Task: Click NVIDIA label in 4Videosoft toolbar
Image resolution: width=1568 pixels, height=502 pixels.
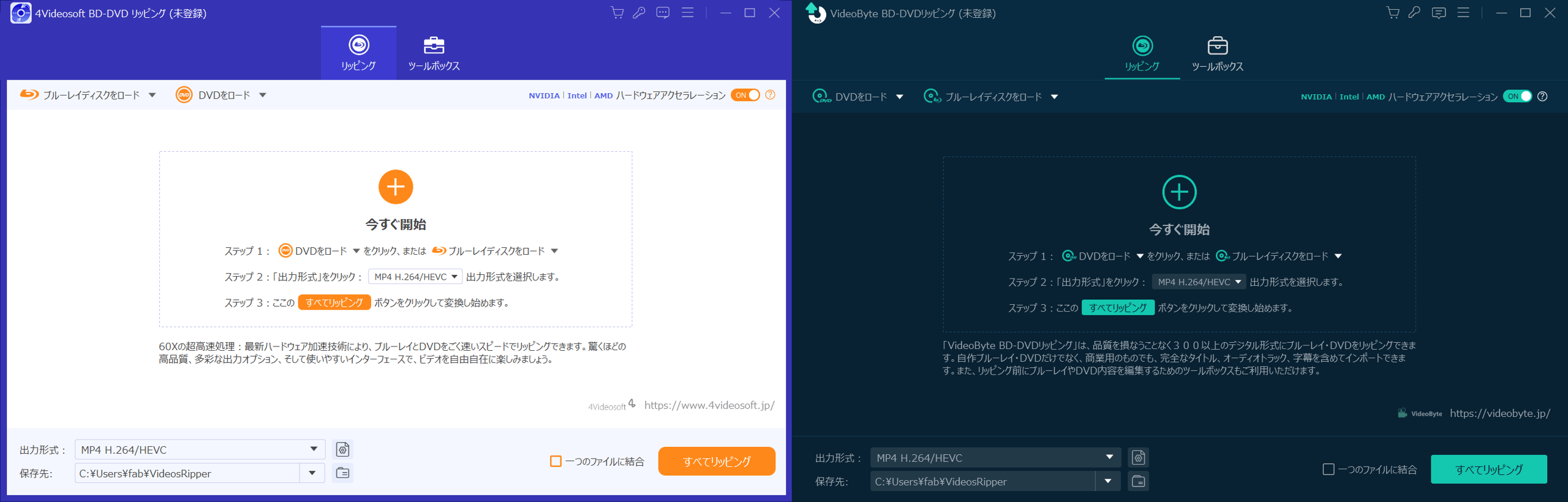Action: [544, 96]
